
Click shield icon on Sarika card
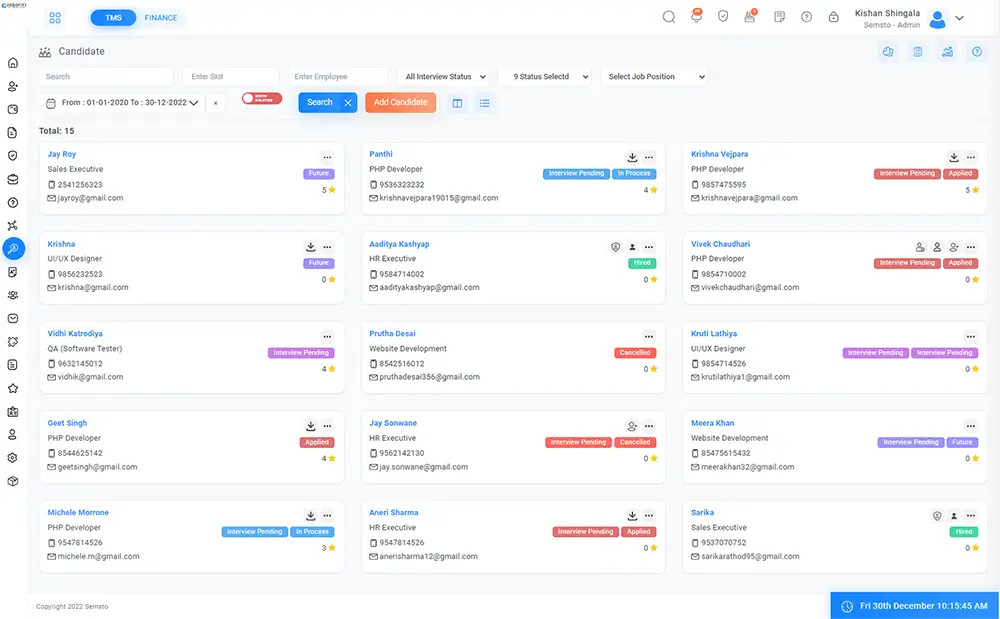tap(937, 516)
